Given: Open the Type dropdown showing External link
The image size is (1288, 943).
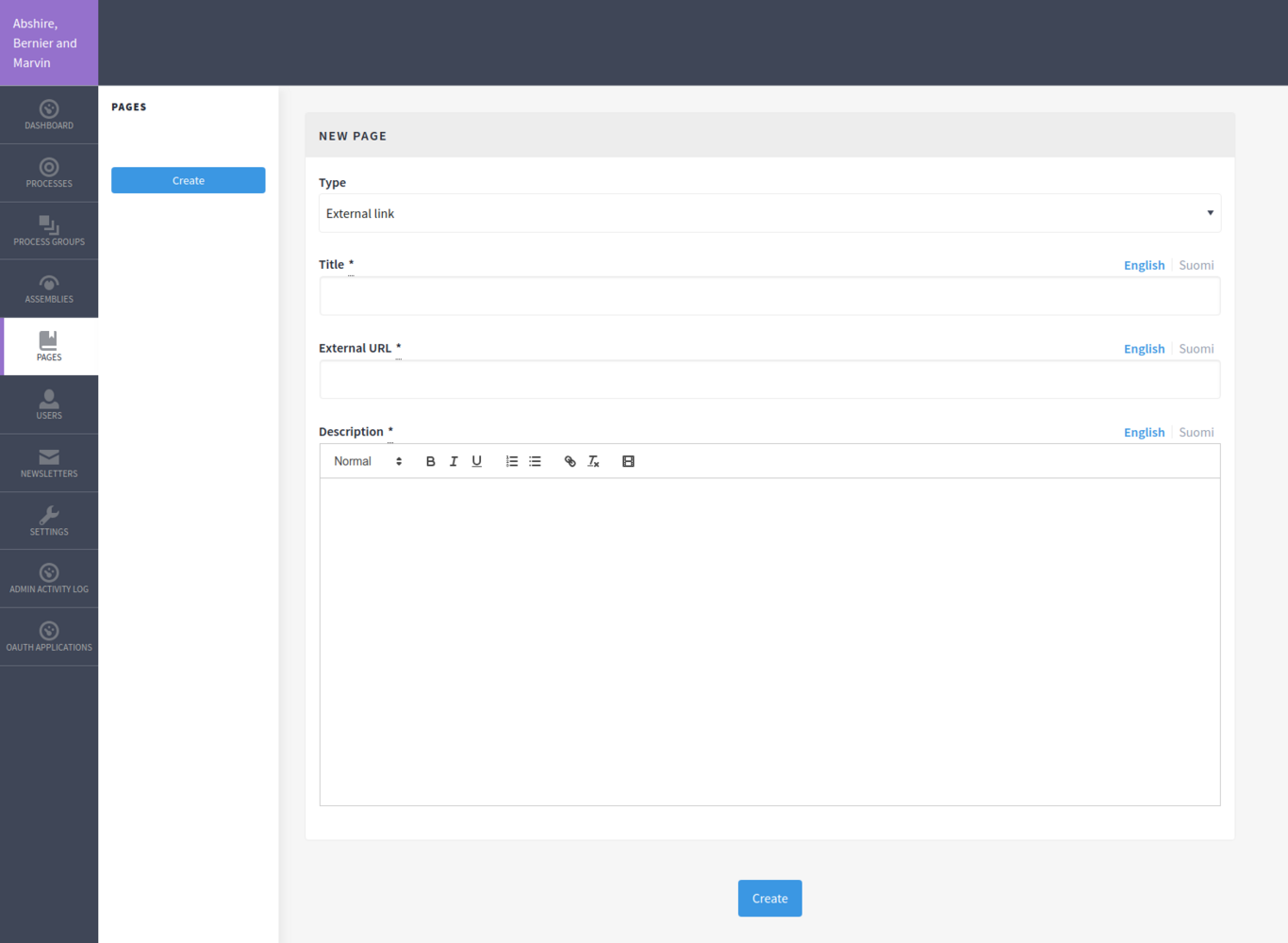Looking at the screenshot, I should pyautogui.click(x=769, y=213).
